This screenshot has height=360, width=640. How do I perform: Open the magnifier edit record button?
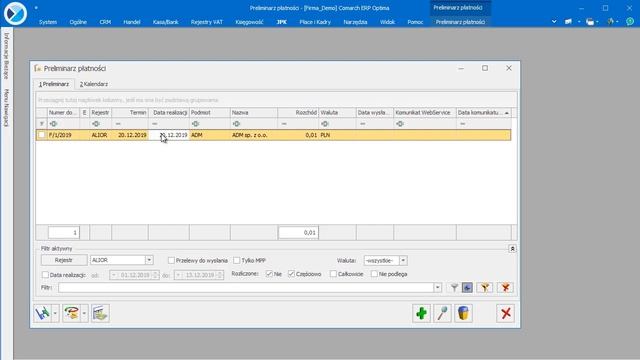coord(442,313)
